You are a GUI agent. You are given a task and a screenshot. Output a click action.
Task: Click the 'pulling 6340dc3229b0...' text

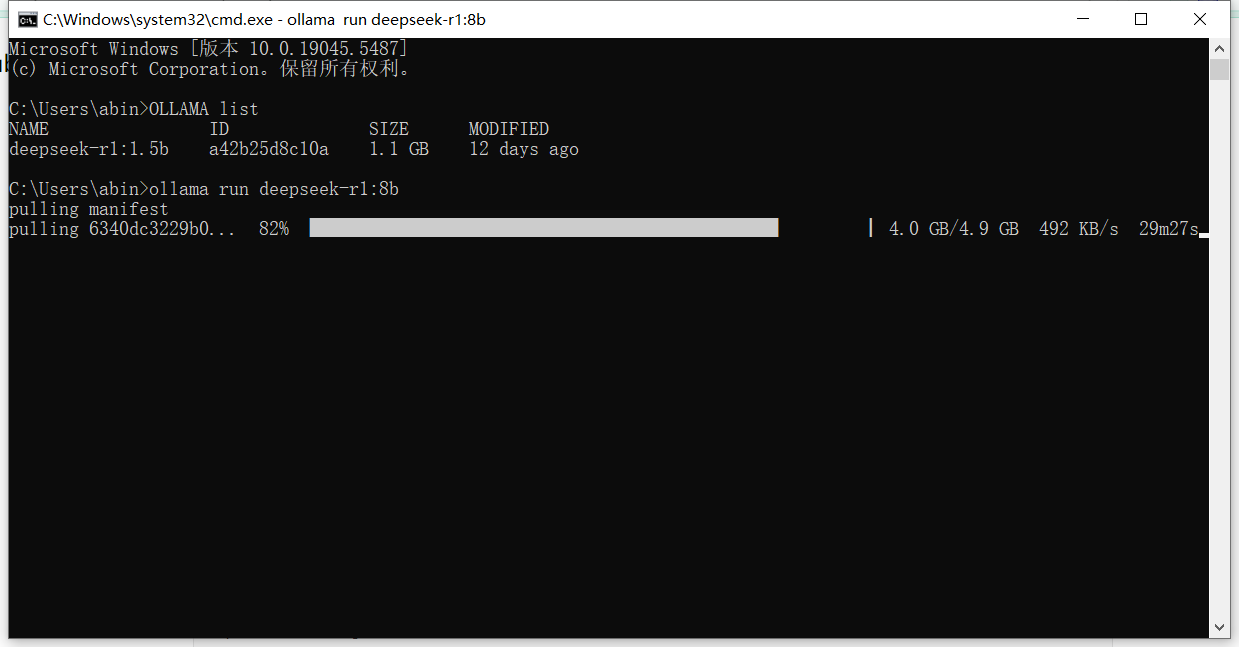pyautogui.click(x=123, y=229)
